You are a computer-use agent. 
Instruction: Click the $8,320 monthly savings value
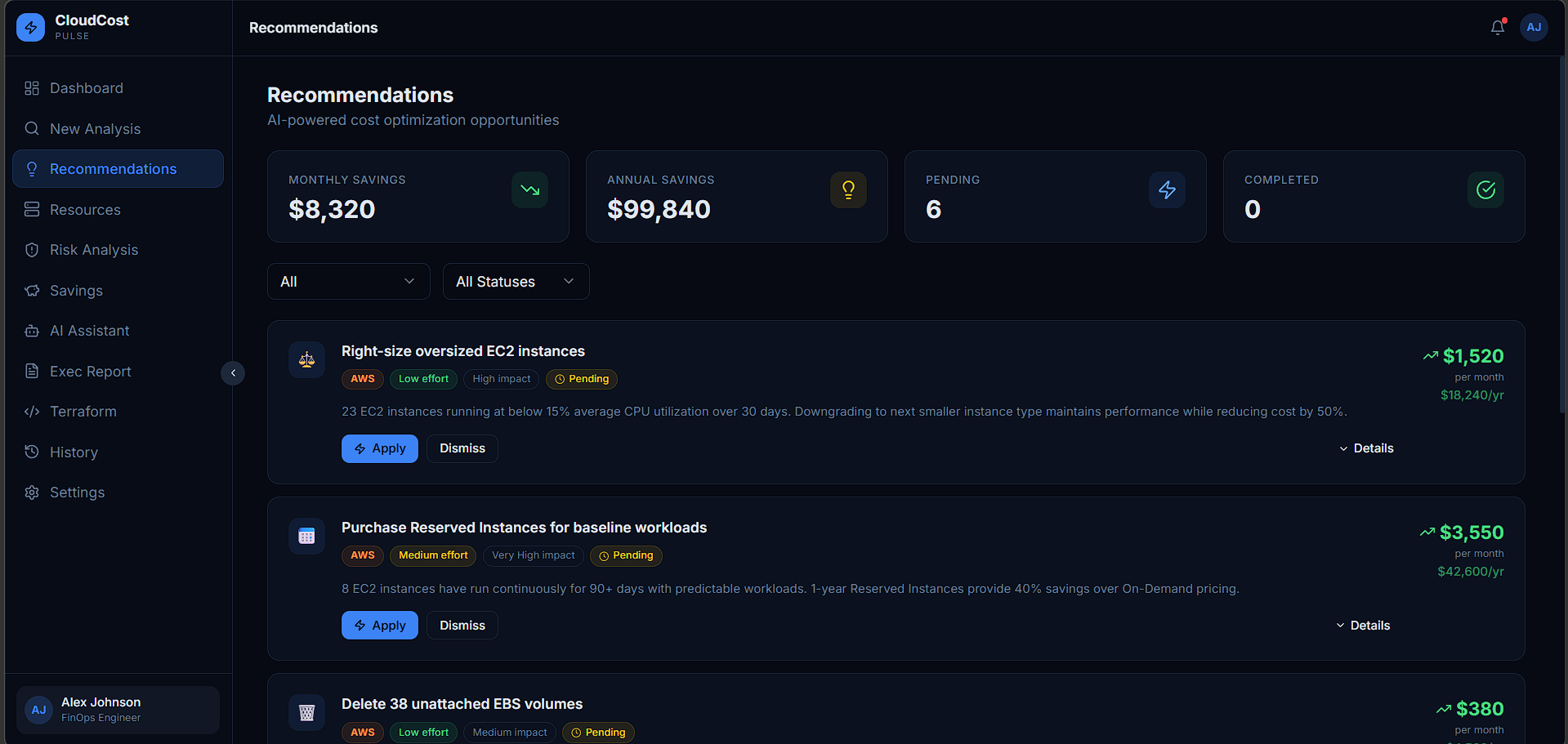click(332, 210)
